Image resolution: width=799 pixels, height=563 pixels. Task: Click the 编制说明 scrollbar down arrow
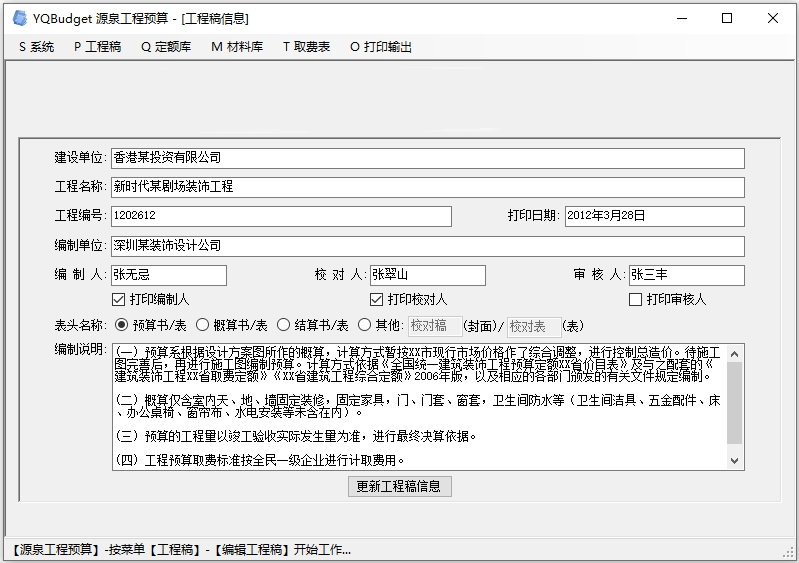(x=734, y=461)
